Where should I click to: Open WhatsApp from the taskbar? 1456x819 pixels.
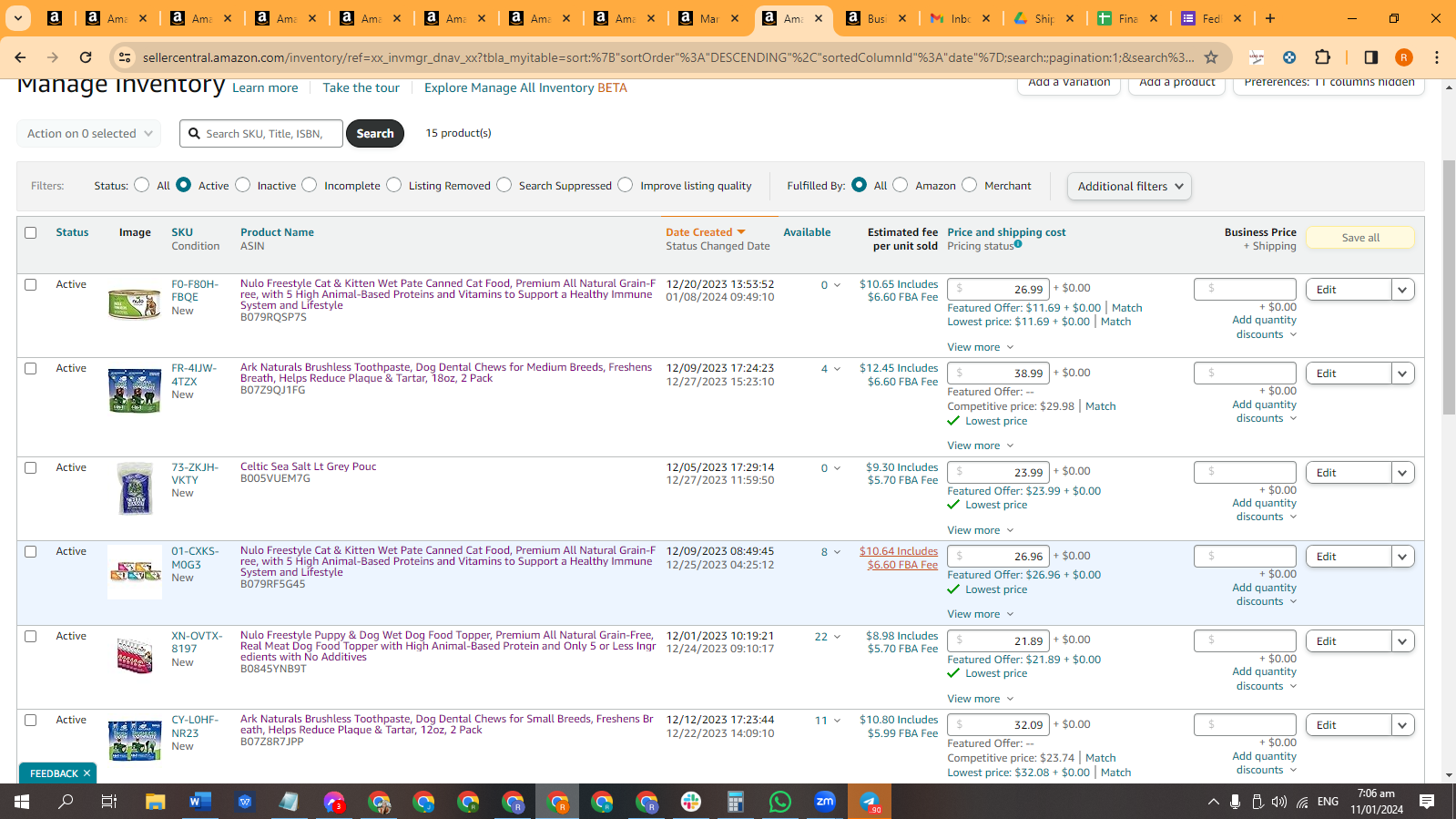point(780,802)
